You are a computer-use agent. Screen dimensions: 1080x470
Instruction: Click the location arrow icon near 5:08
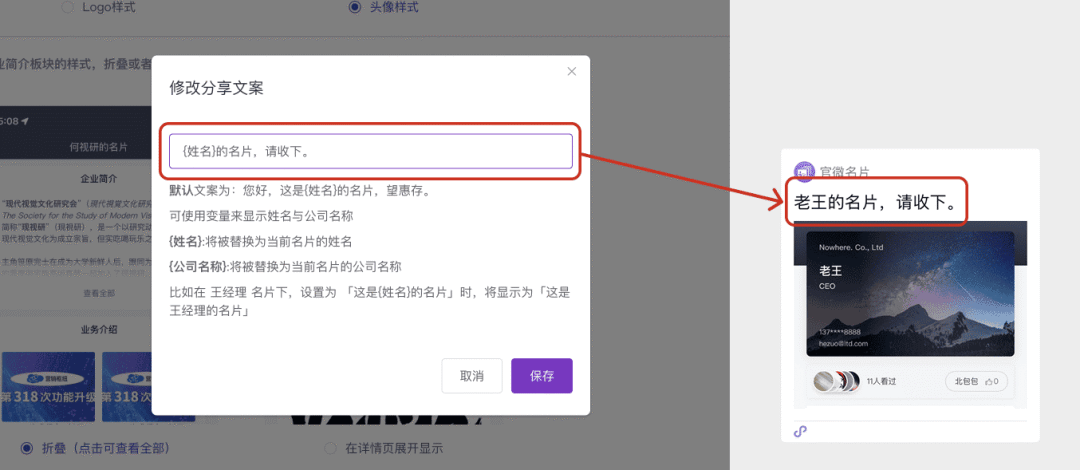pyautogui.click(x=25, y=121)
